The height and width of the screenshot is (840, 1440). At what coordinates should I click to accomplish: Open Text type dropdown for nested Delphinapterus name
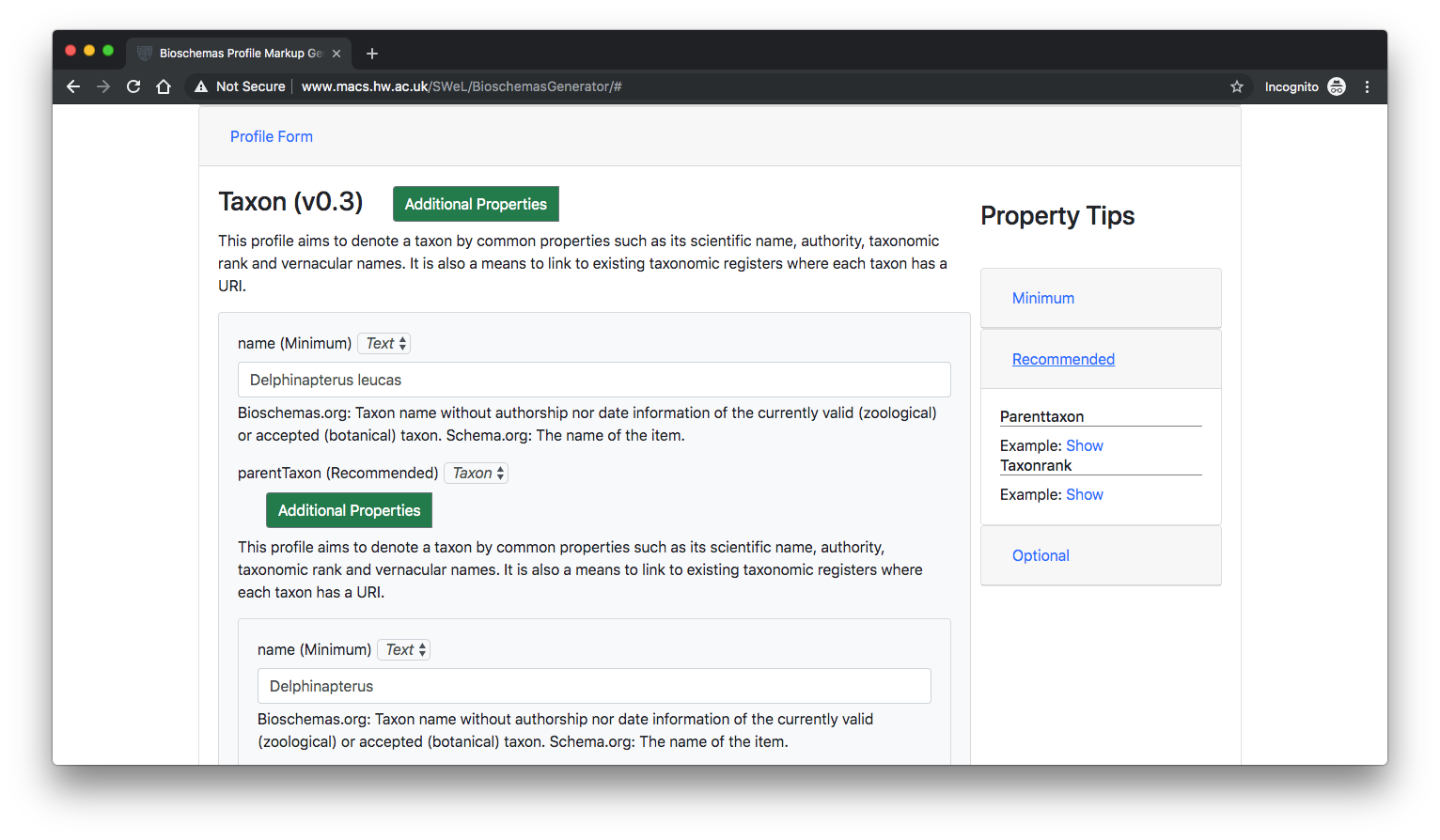pyautogui.click(x=404, y=649)
